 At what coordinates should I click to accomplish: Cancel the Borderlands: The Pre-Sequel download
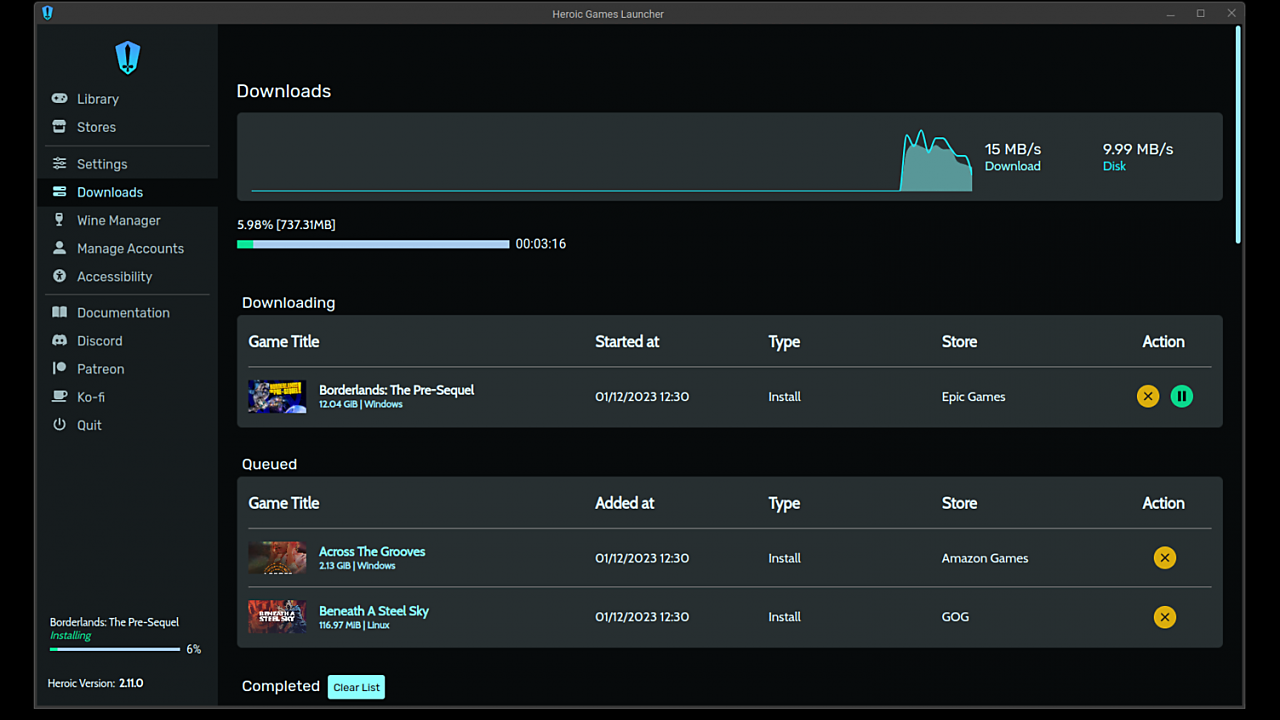[x=1148, y=396]
